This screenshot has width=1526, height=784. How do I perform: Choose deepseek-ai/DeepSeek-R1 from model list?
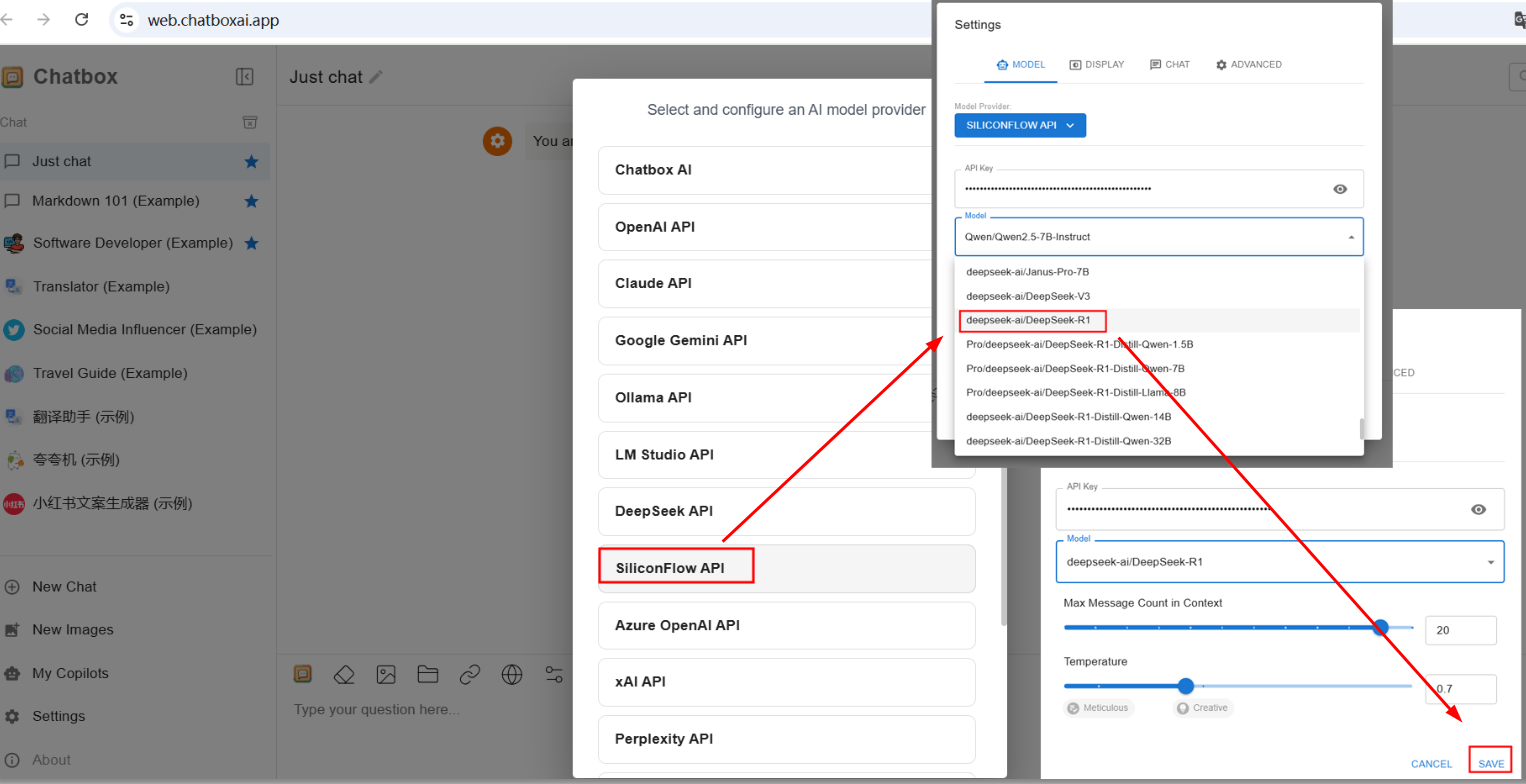point(1159,320)
